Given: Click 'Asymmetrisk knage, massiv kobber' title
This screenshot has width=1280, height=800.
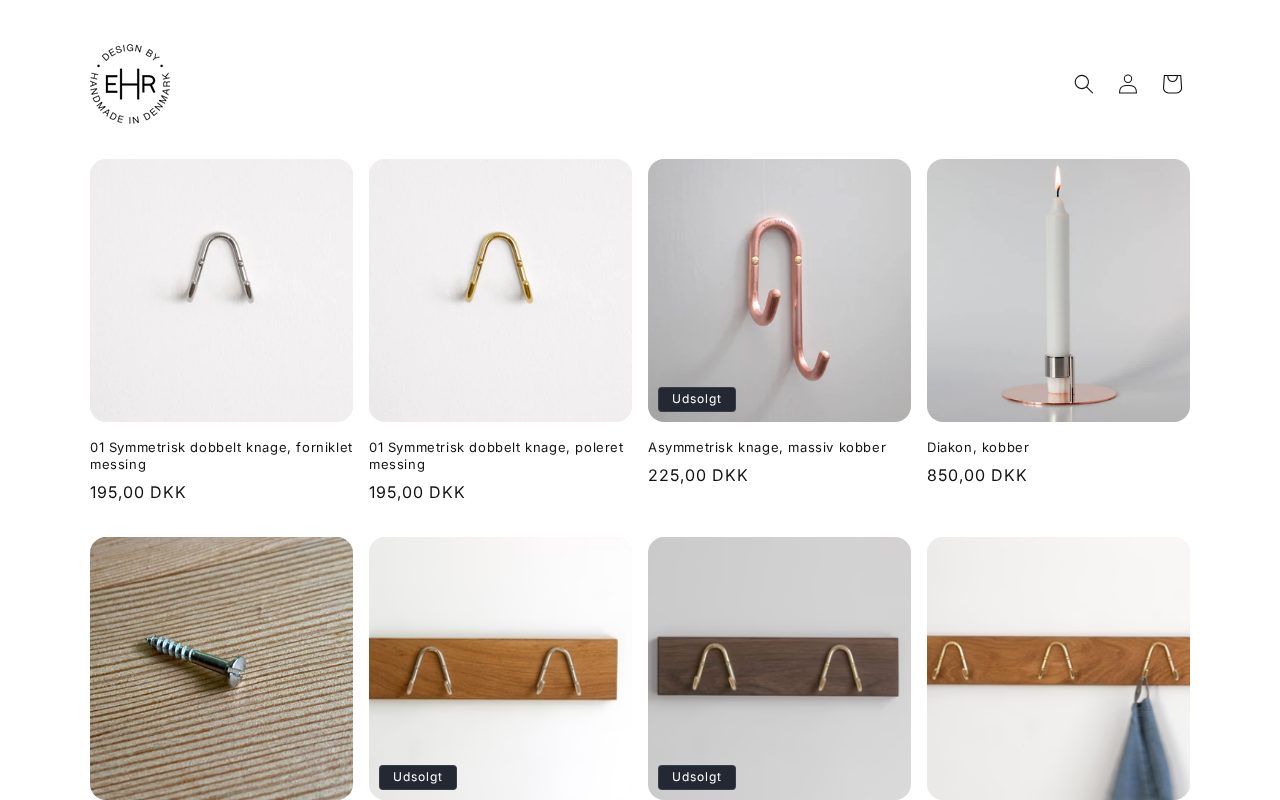Looking at the screenshot, I should [x=767, y=448].
